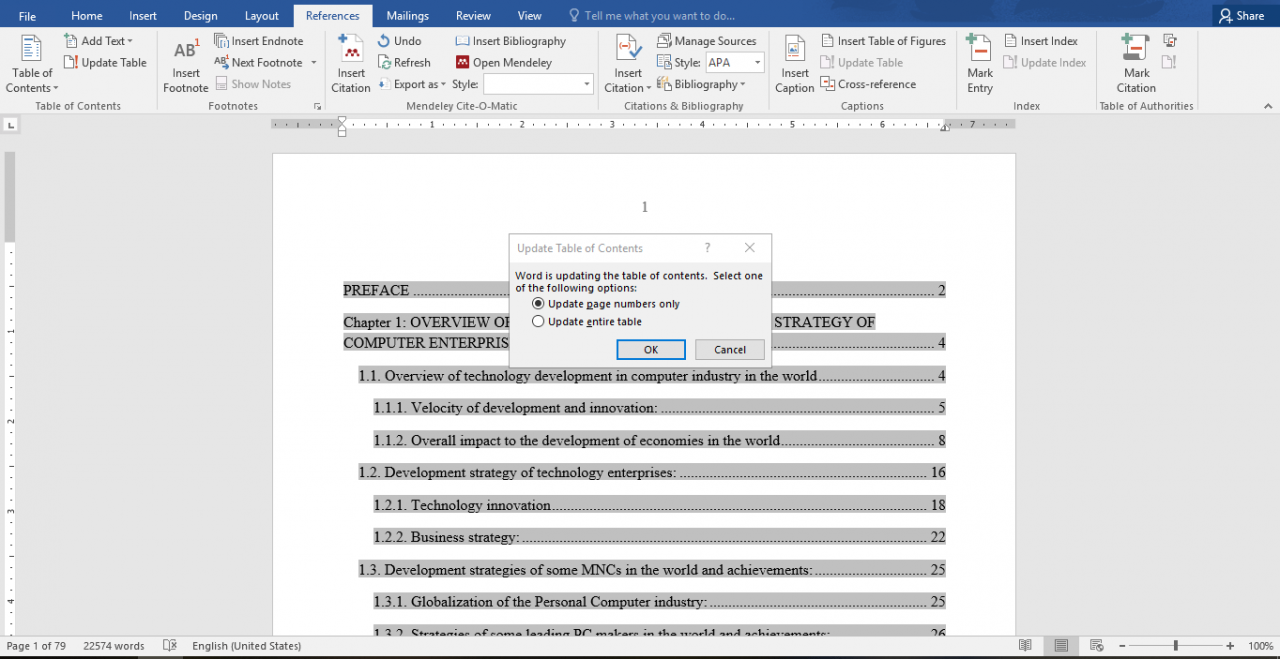
Task: Click the 1.2.2. Business strategy entry
Action: pyautogui.click(x=660, y=537)
